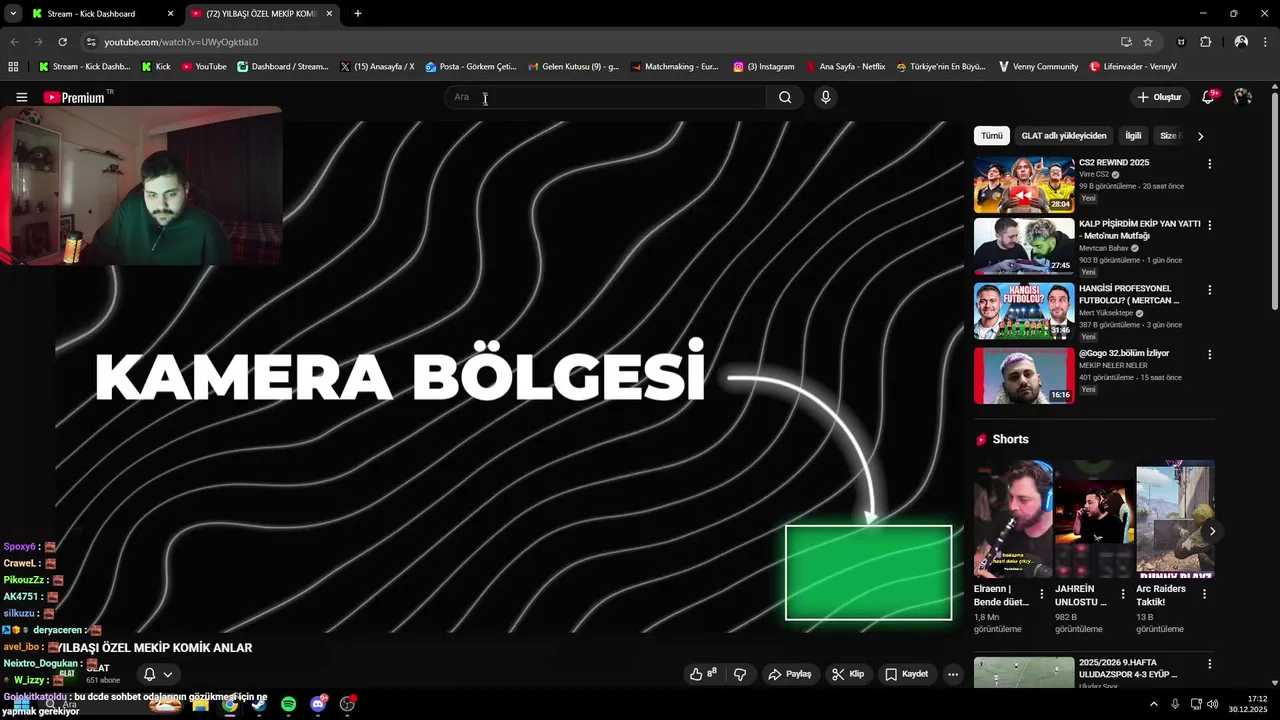
Task: Open YouTube bookmark in bookmarks bar
Action: 204,67
